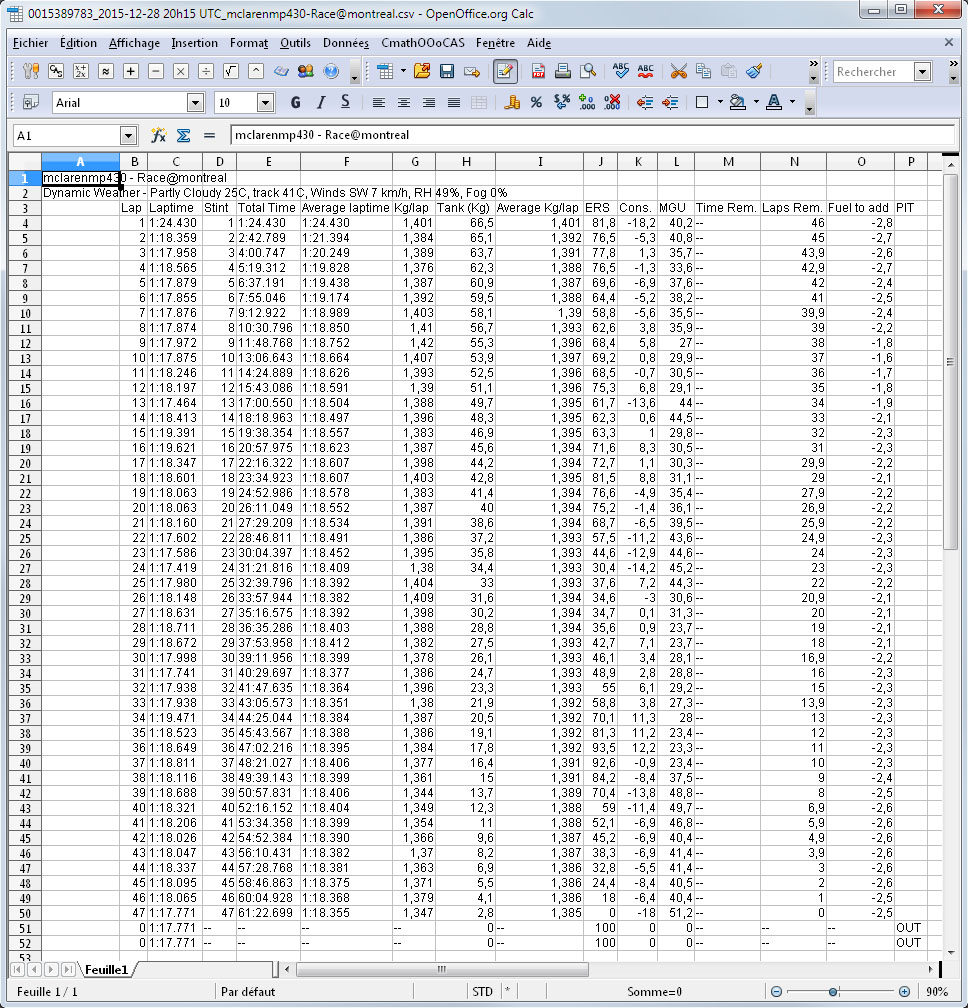Zoom in with the plus button
This screenshot has width=968, height=1008.
[904, 991]
